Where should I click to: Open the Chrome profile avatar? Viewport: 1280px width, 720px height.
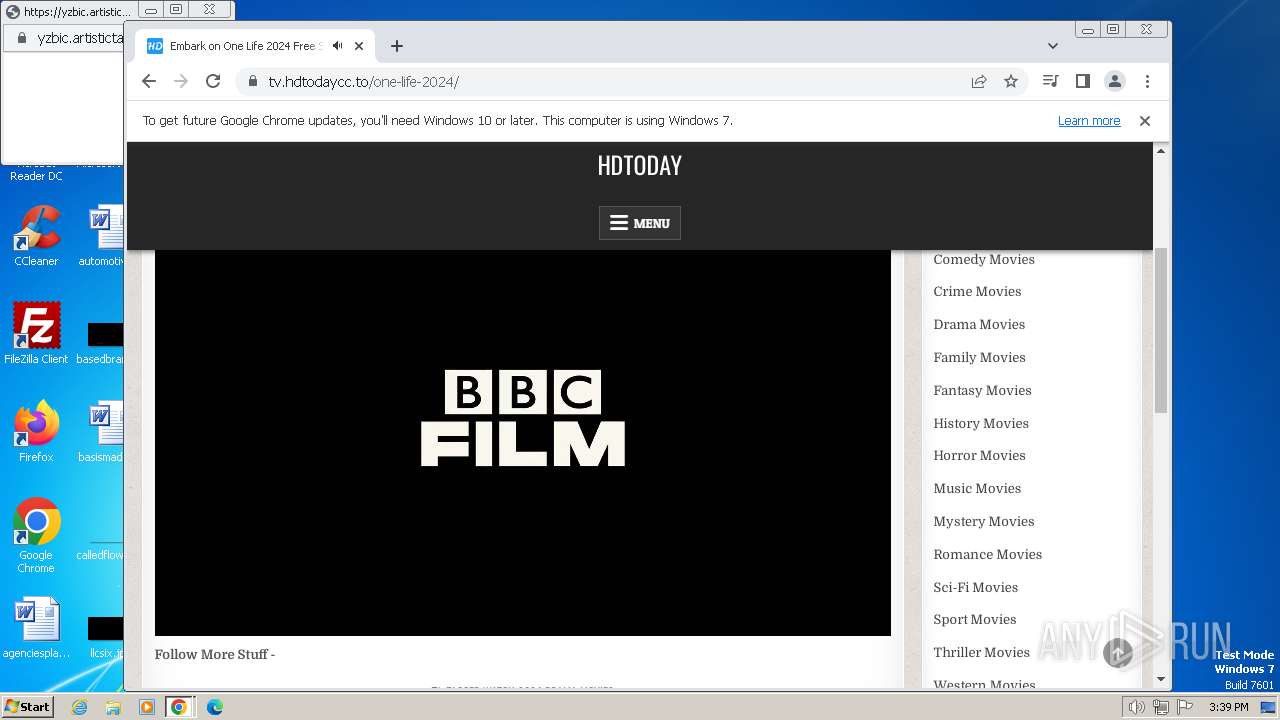[1114, 81]
